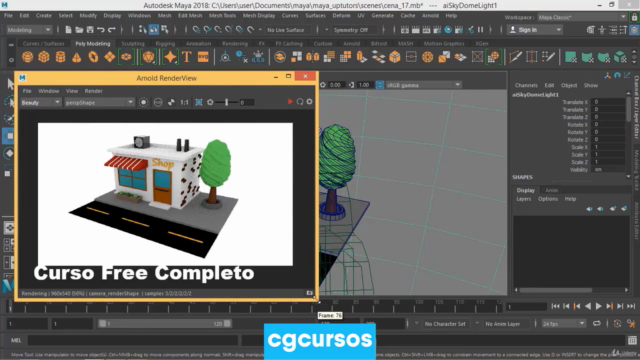Save the scene using the disk icon
Viewport: 640px width, 360px height.
[90, 30]
